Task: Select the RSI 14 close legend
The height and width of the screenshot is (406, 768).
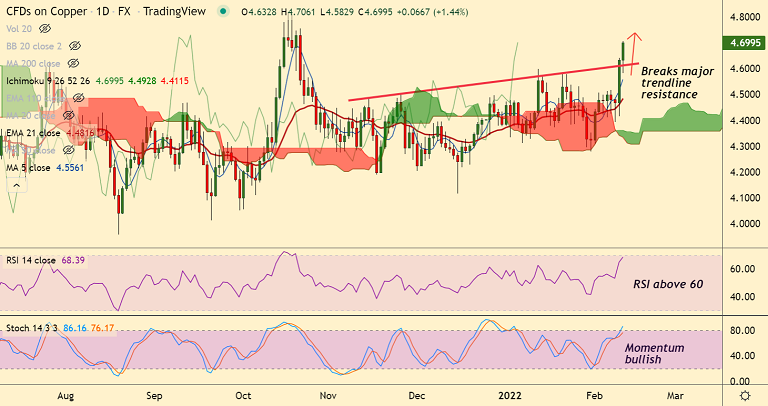Action: pyautogui.click(x=31, y=260)
